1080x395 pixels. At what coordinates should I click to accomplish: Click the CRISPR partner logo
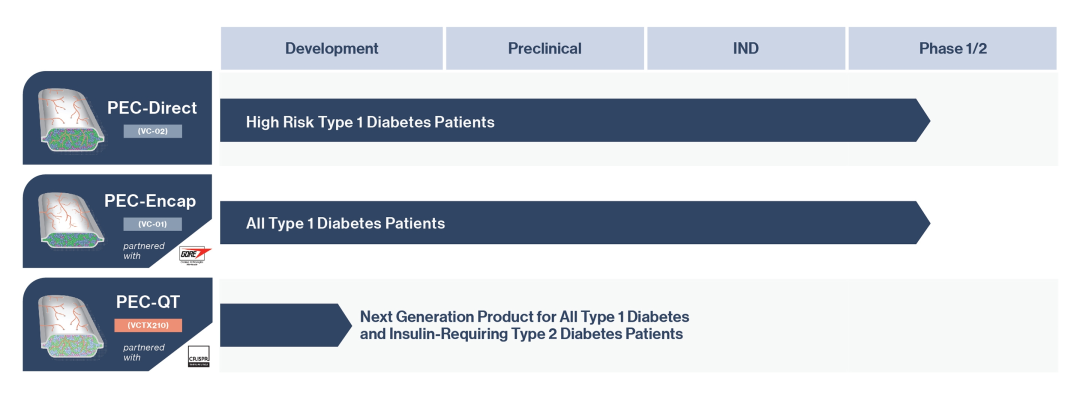pyautogui.click(x=198, y=357)
